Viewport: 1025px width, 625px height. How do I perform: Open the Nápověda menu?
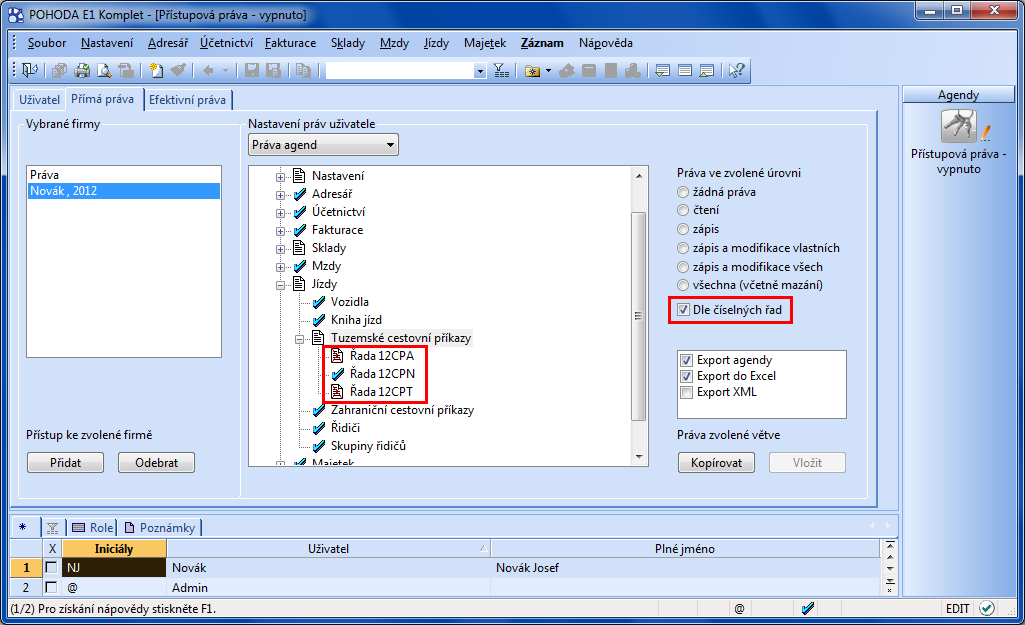(x=605, y=43)
